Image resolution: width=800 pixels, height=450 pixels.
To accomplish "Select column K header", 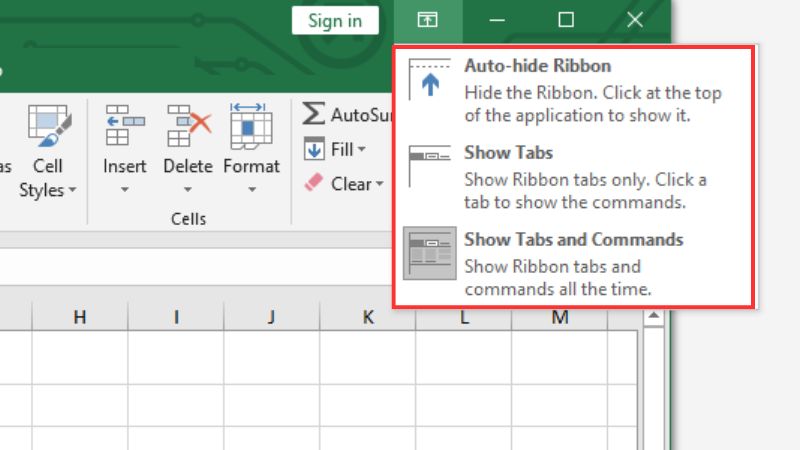I will pyautogui.click(x=368, y=318).
